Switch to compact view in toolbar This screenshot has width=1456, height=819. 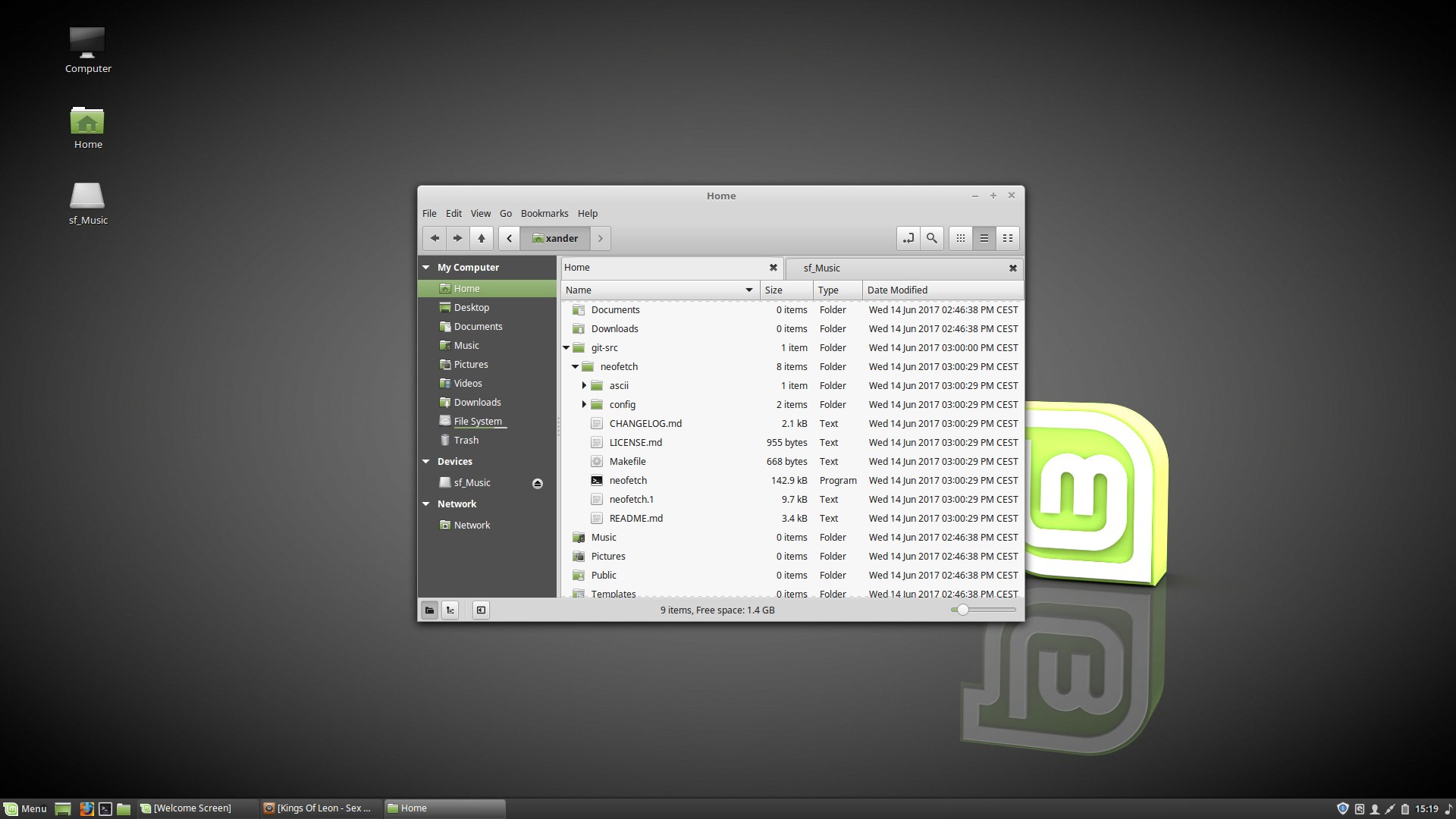(x=1008, y=238)
